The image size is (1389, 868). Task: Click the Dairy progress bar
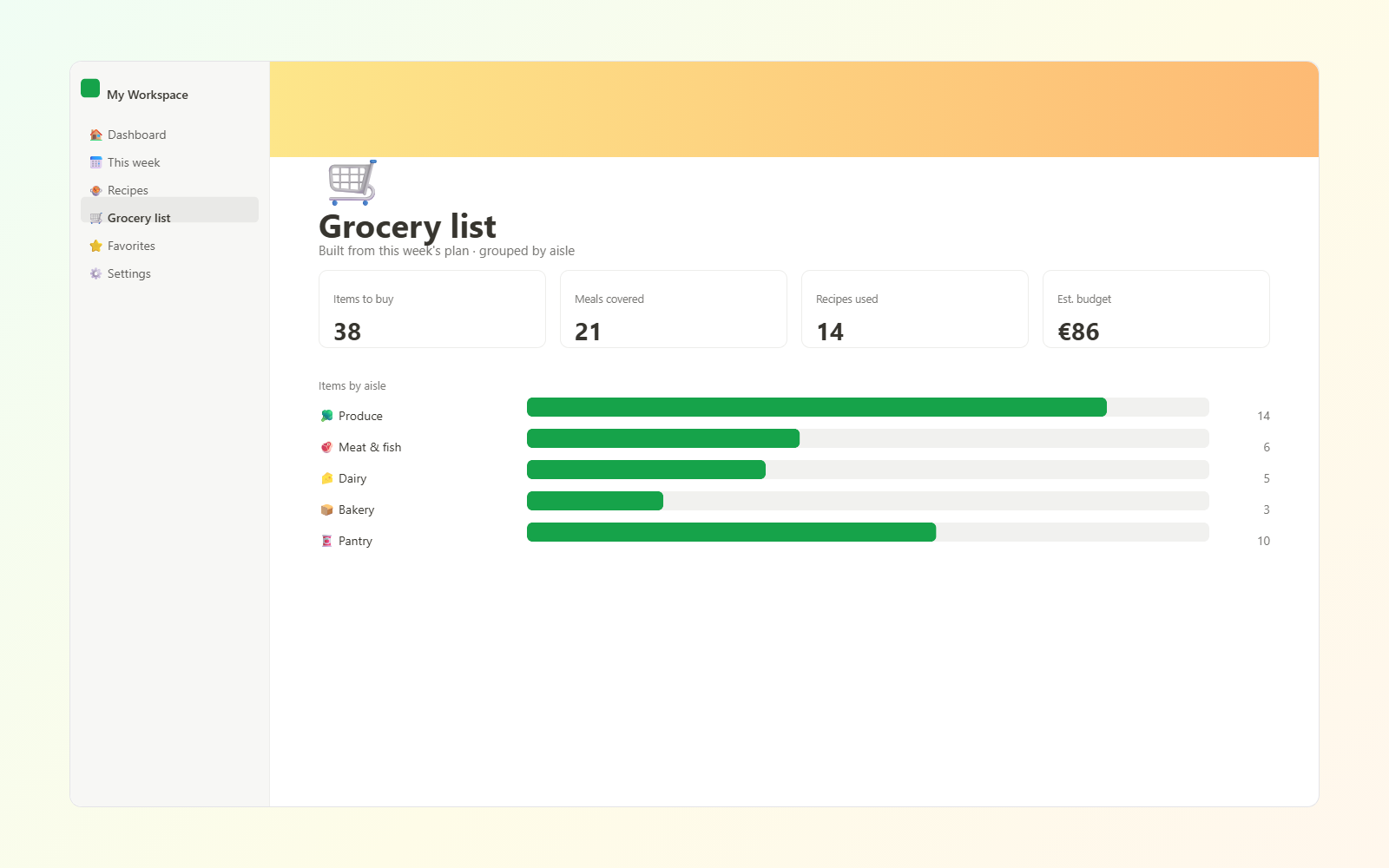click(867, 470)
